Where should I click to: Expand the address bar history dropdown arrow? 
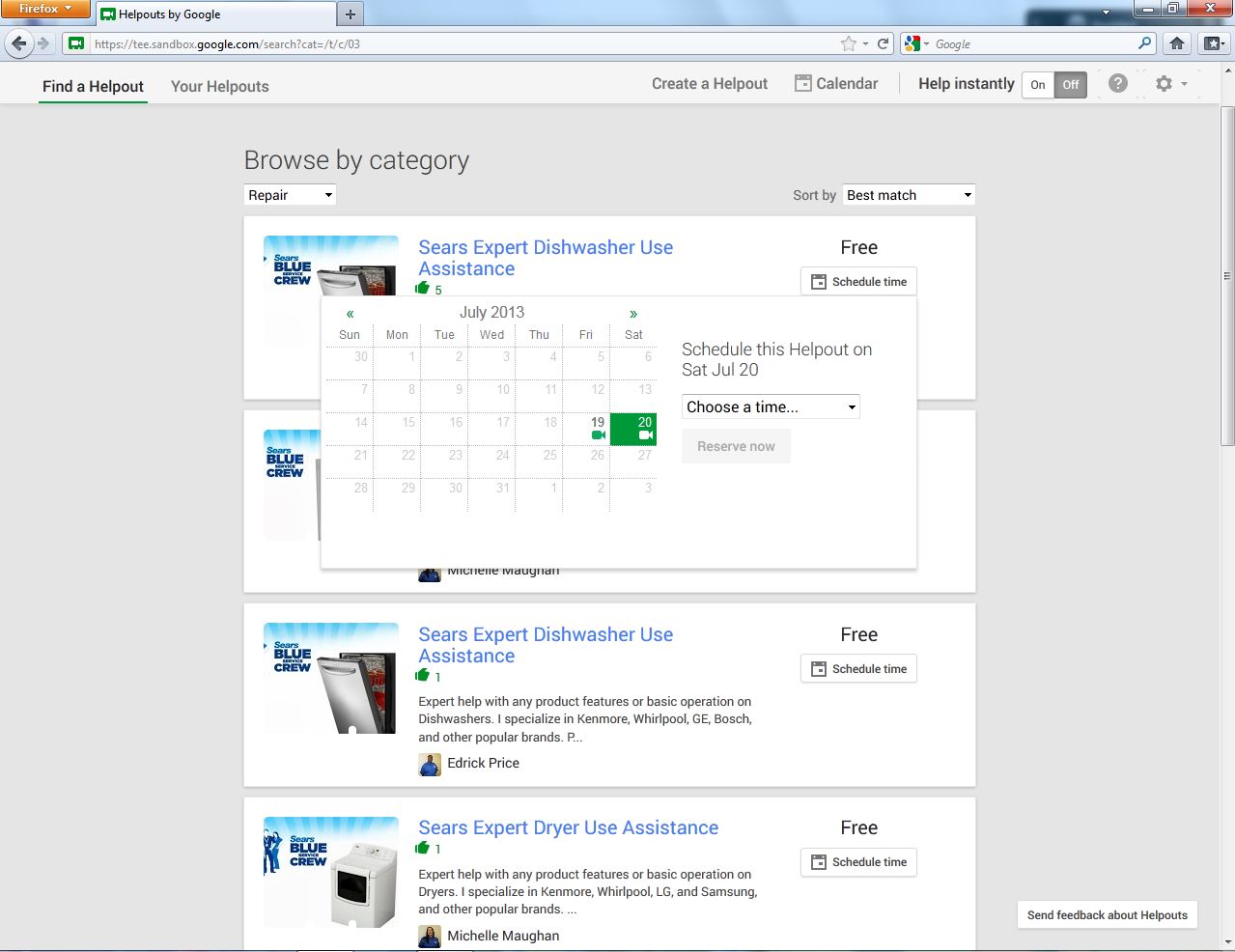[865, 43]
